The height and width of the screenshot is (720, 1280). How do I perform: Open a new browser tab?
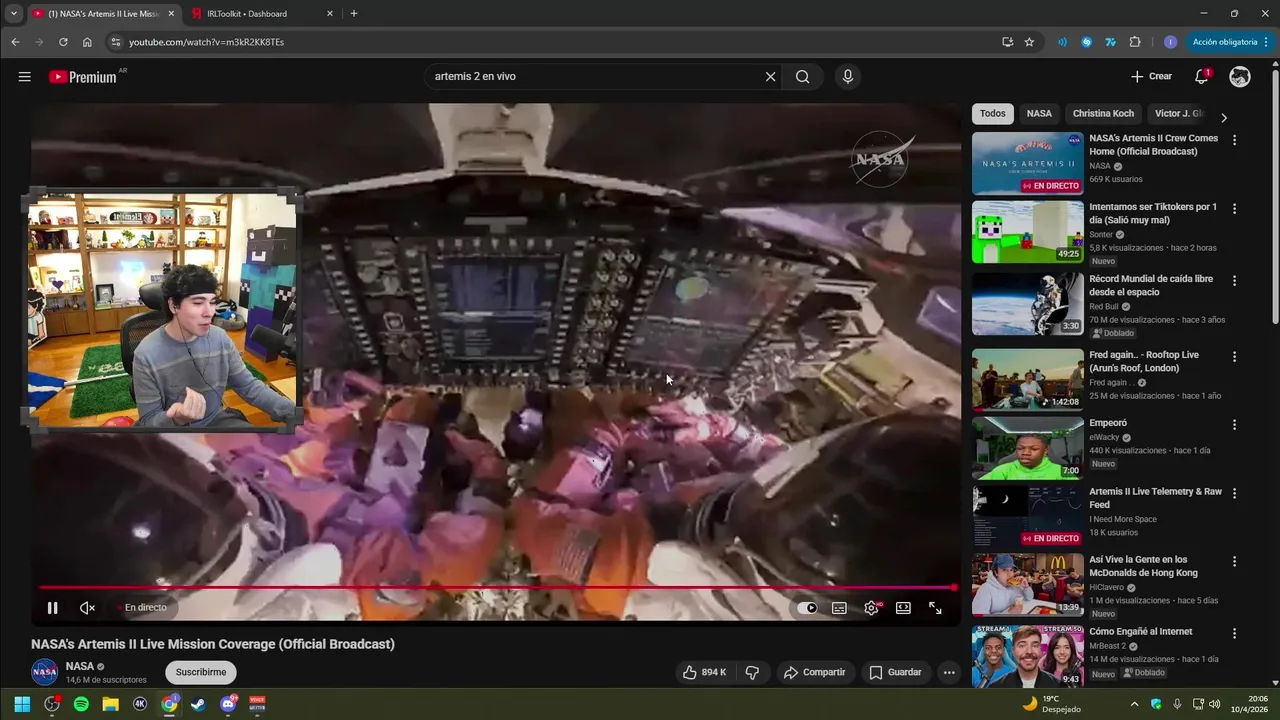tap(354, 14)
